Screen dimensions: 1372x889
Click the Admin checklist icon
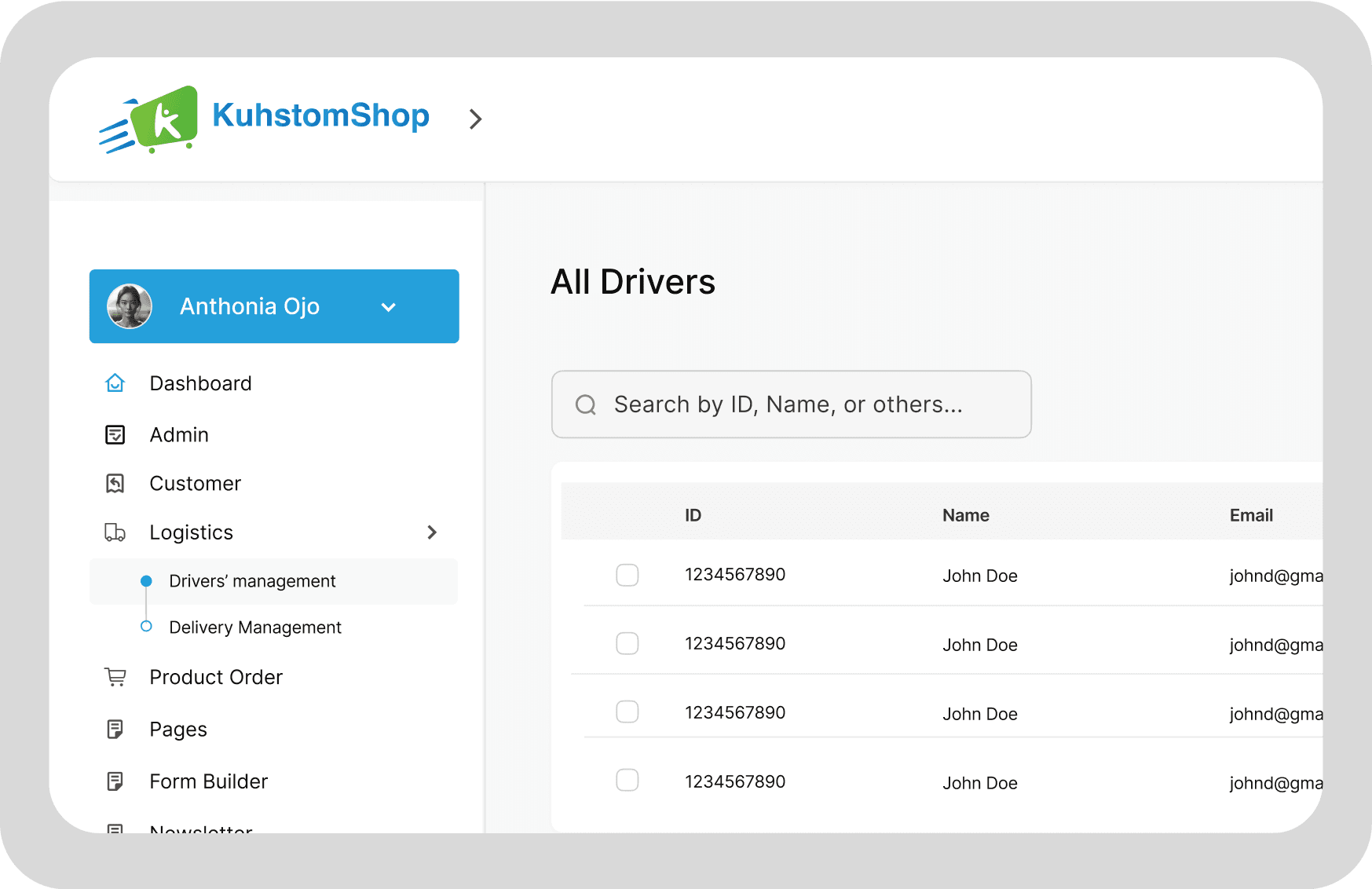coord(115,434)
